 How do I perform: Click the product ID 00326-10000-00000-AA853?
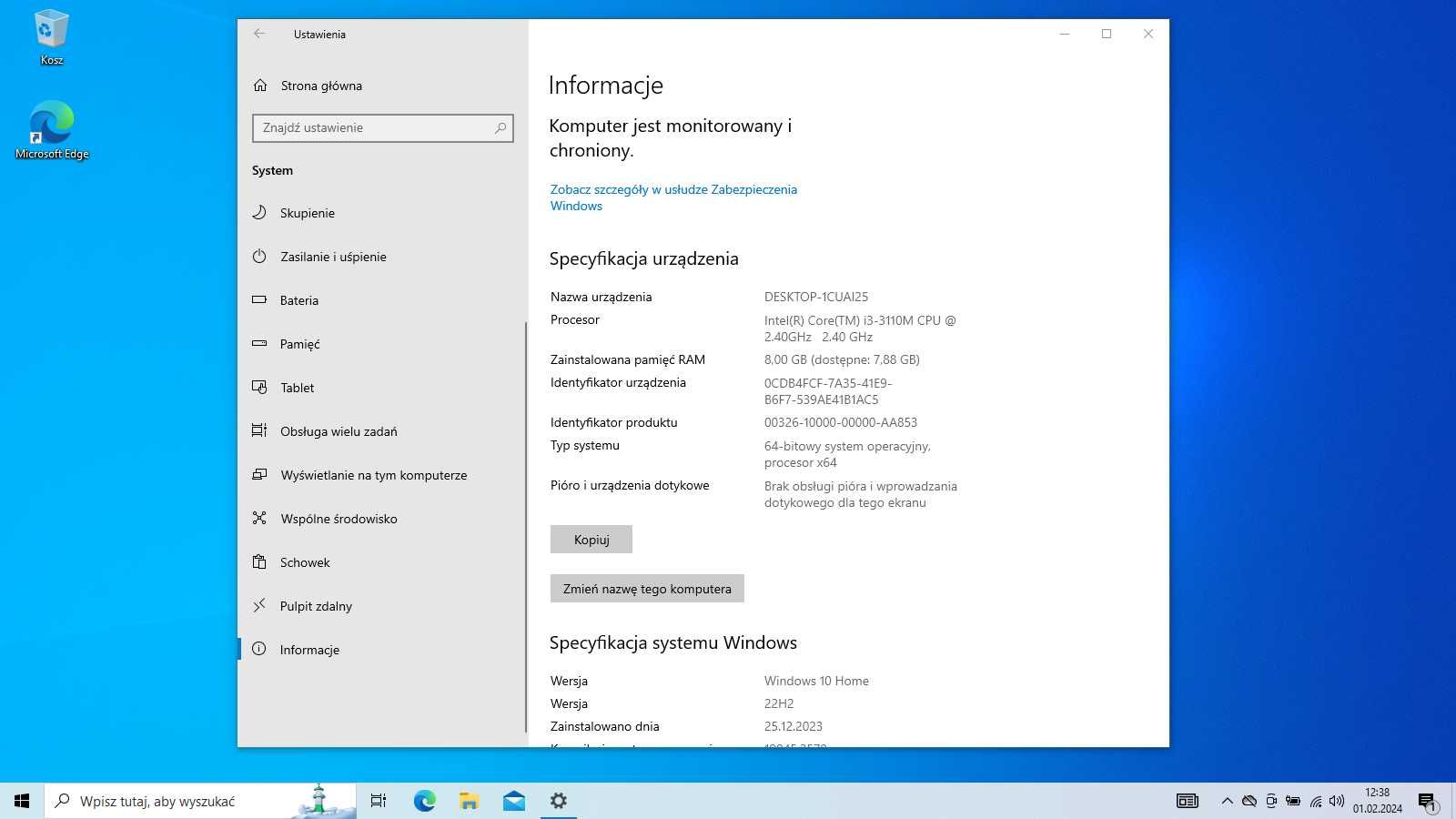coord(841,422)
